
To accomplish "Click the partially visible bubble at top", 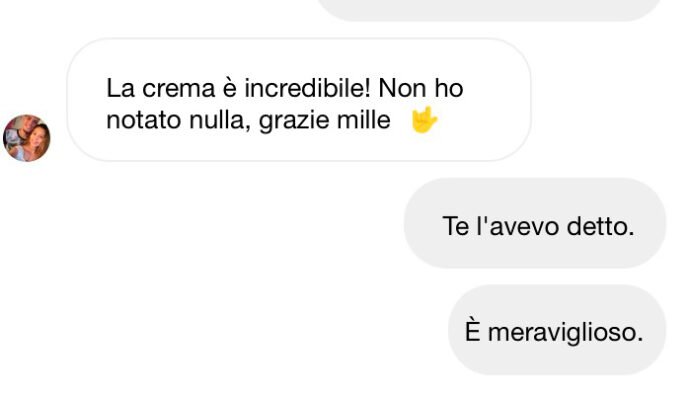I will click(490, 9).
